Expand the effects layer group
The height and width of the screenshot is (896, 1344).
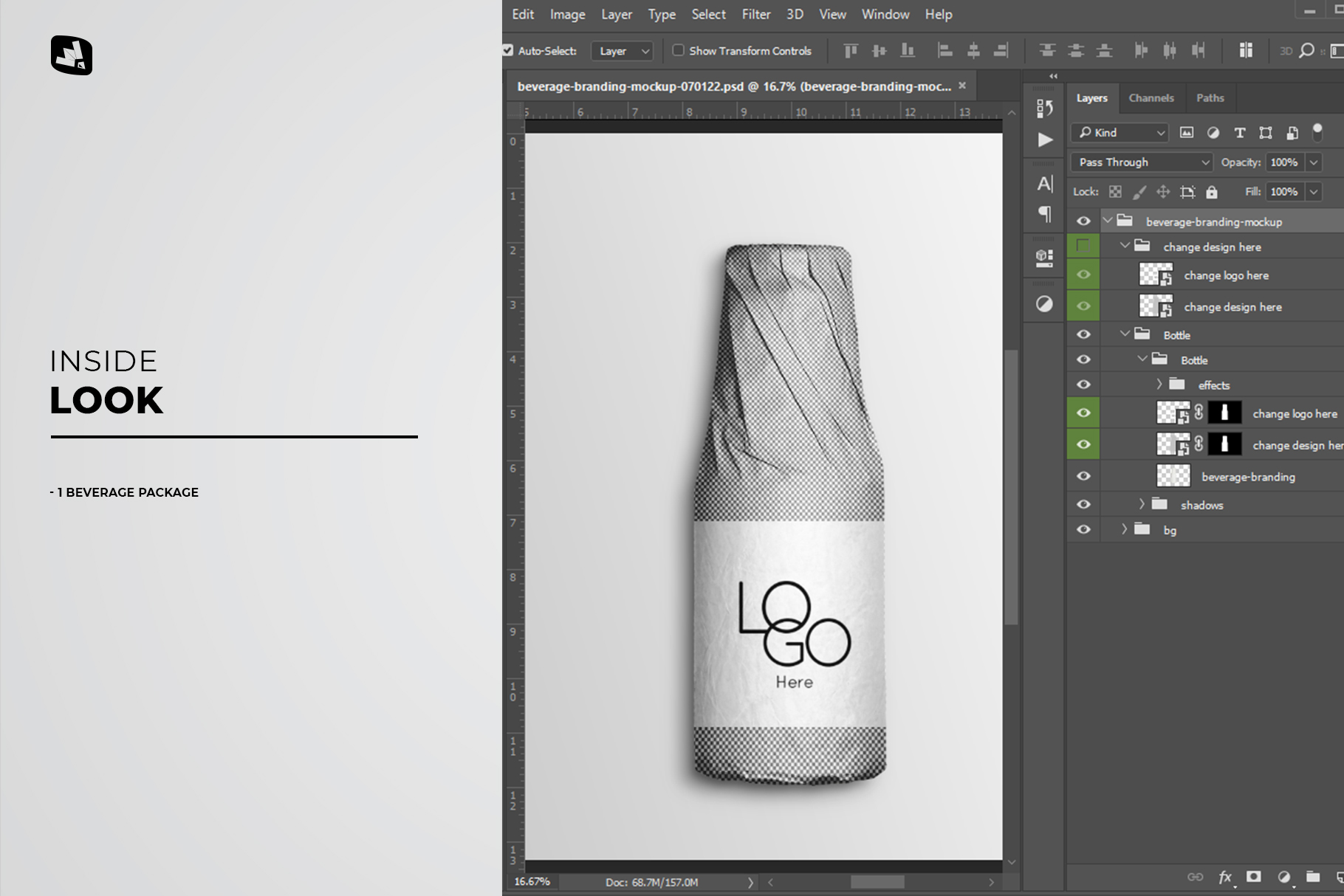(x=1159, y=385)
